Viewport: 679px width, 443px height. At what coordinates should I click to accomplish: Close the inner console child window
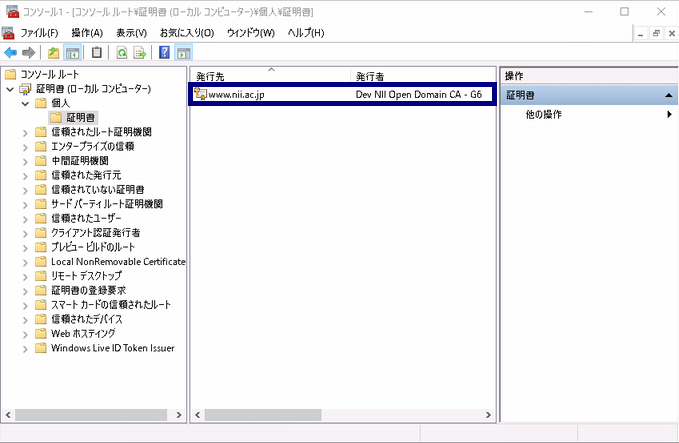pyautogui.click(x=672, y=33)
